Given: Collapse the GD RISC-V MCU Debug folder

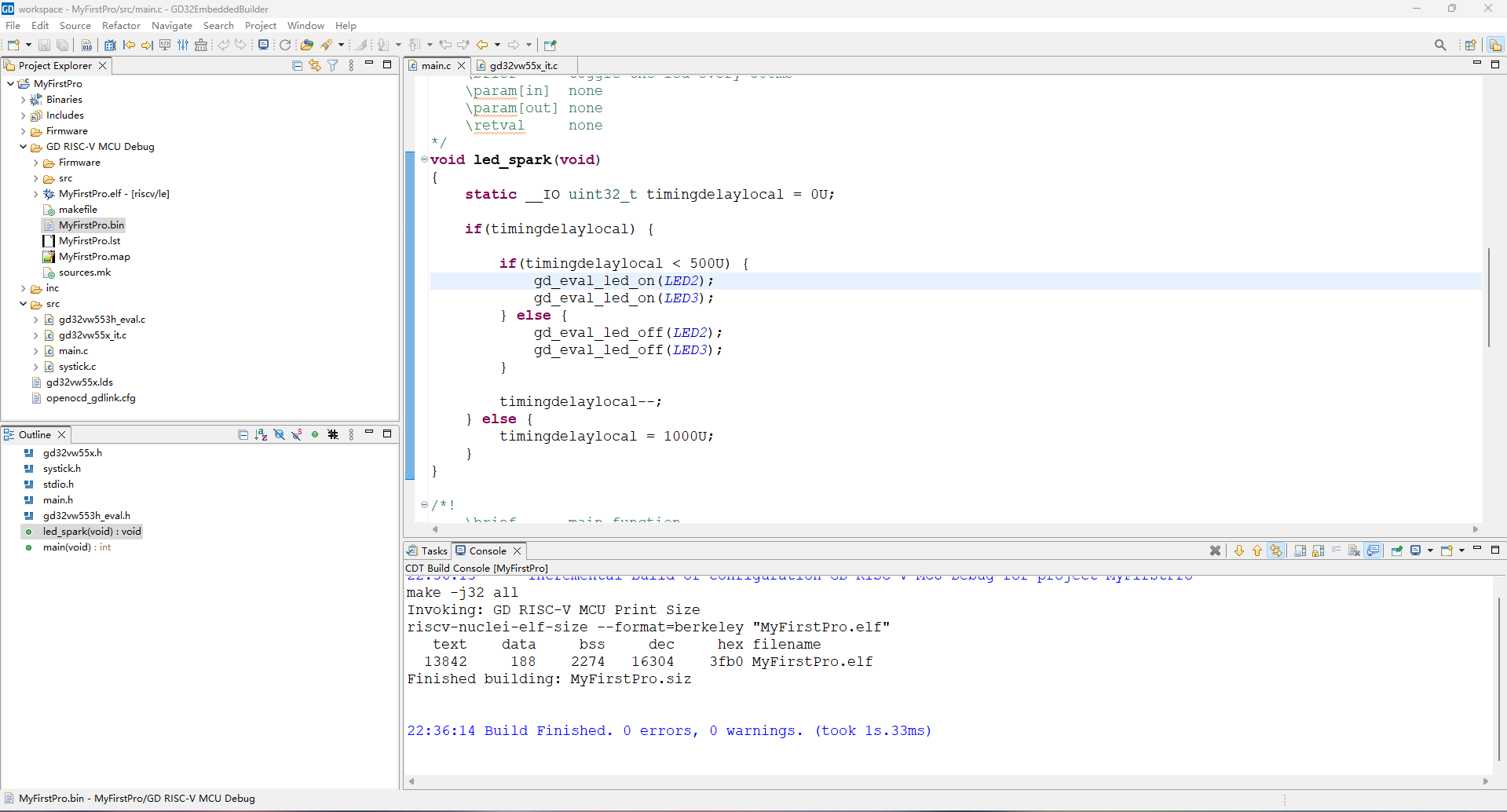Looking at the screenshot, I should 24,147.
